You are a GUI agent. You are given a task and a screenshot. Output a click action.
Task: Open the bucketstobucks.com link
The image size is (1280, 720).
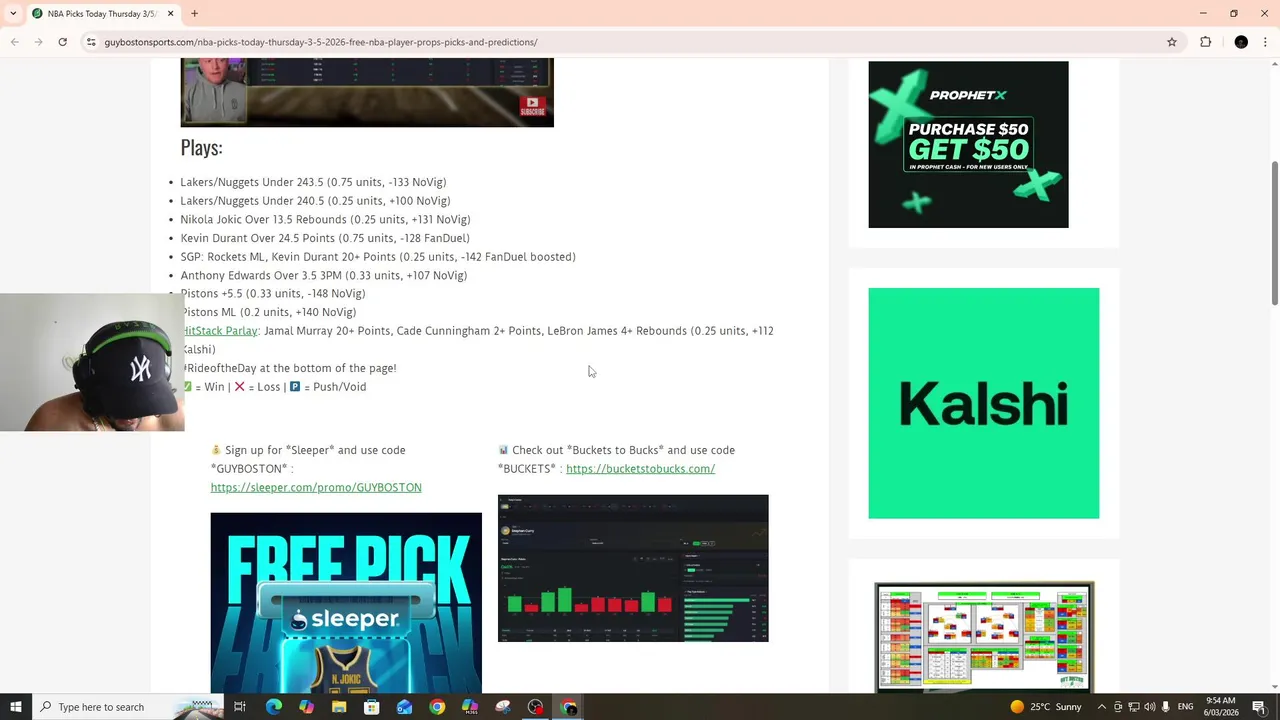point(640,469)
